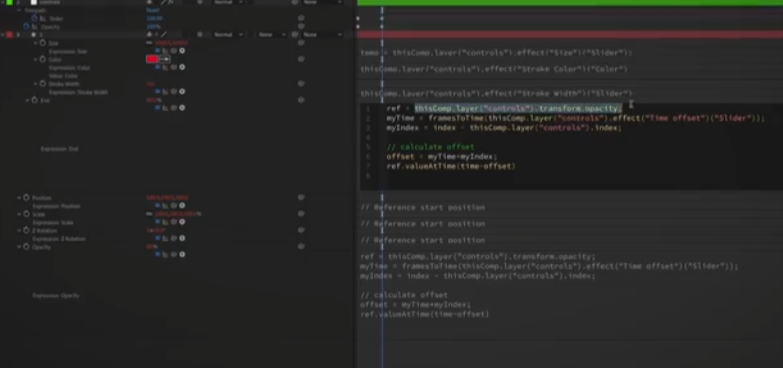Viewport: 783px width, 368px height.
Task: Collapse the Z Rotation property
Action: pos(19,230)
